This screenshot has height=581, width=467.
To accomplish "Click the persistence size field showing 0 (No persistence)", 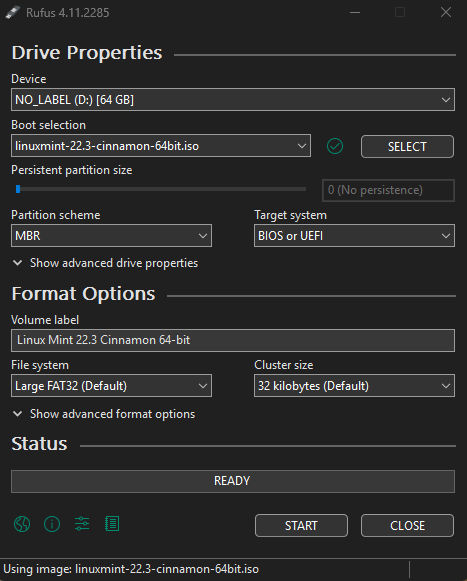I will [x=388, y=190].
